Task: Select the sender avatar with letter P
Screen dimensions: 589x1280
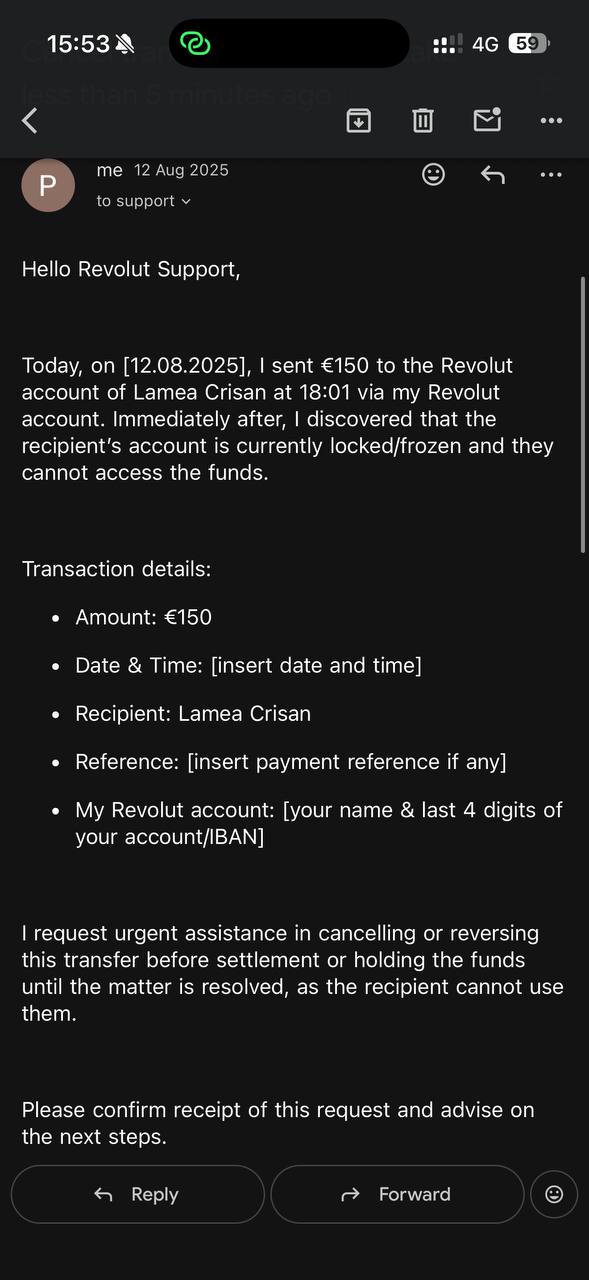Action: click(48, 185)
